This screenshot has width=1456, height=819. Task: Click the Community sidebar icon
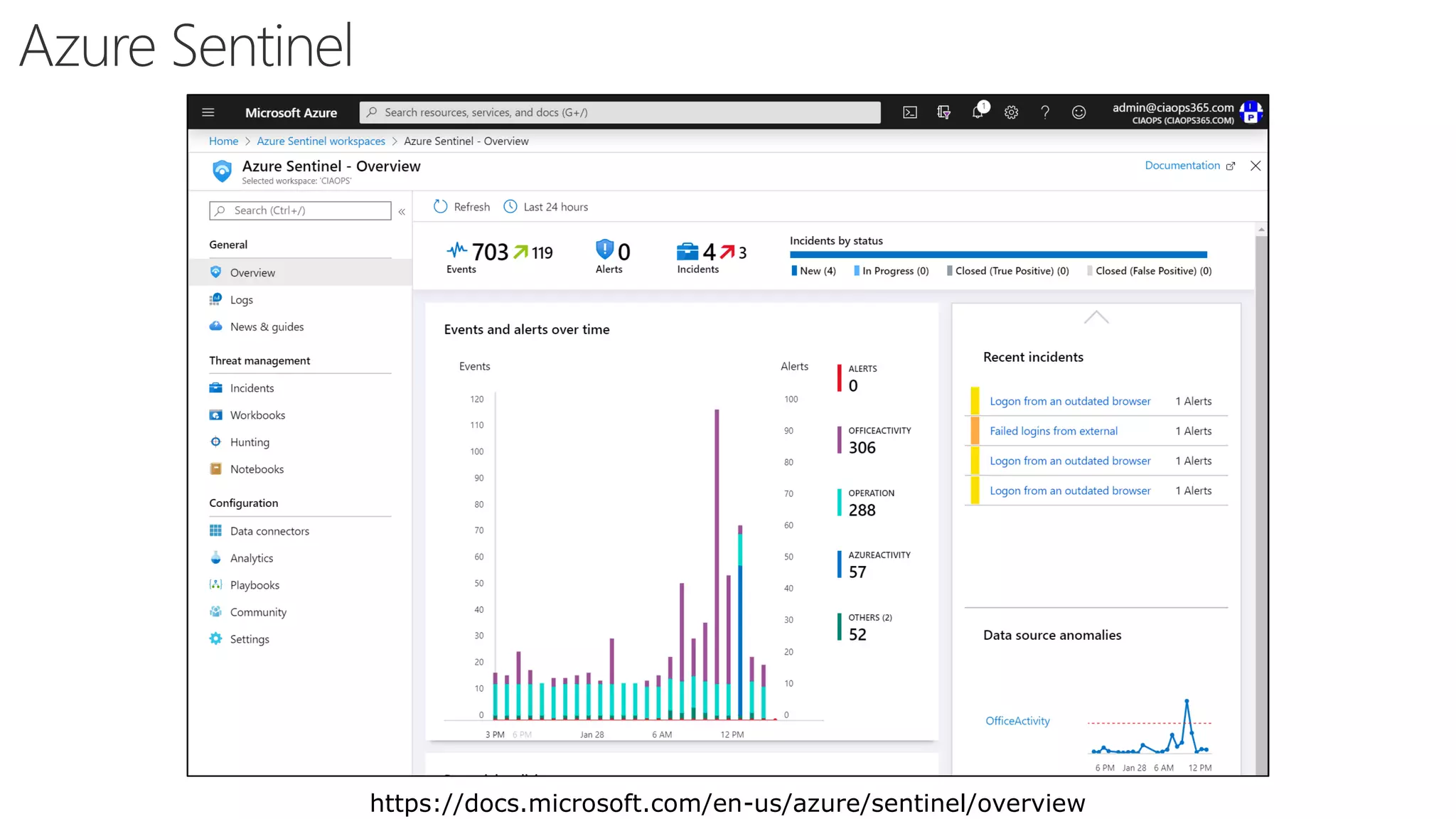click(x=215, y=611)
